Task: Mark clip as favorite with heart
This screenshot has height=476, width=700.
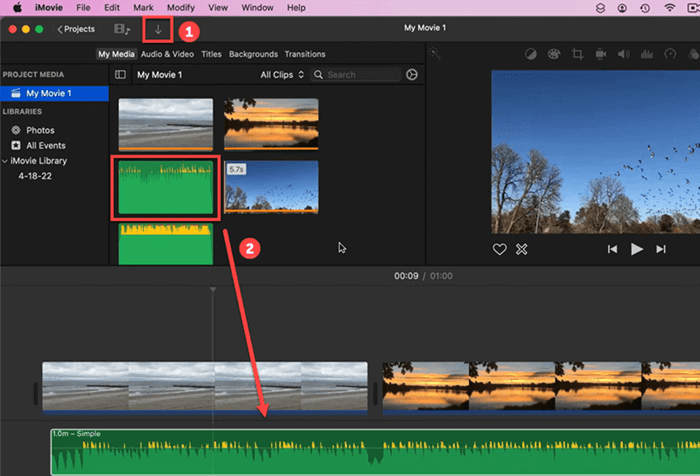Action: point(500,249)
